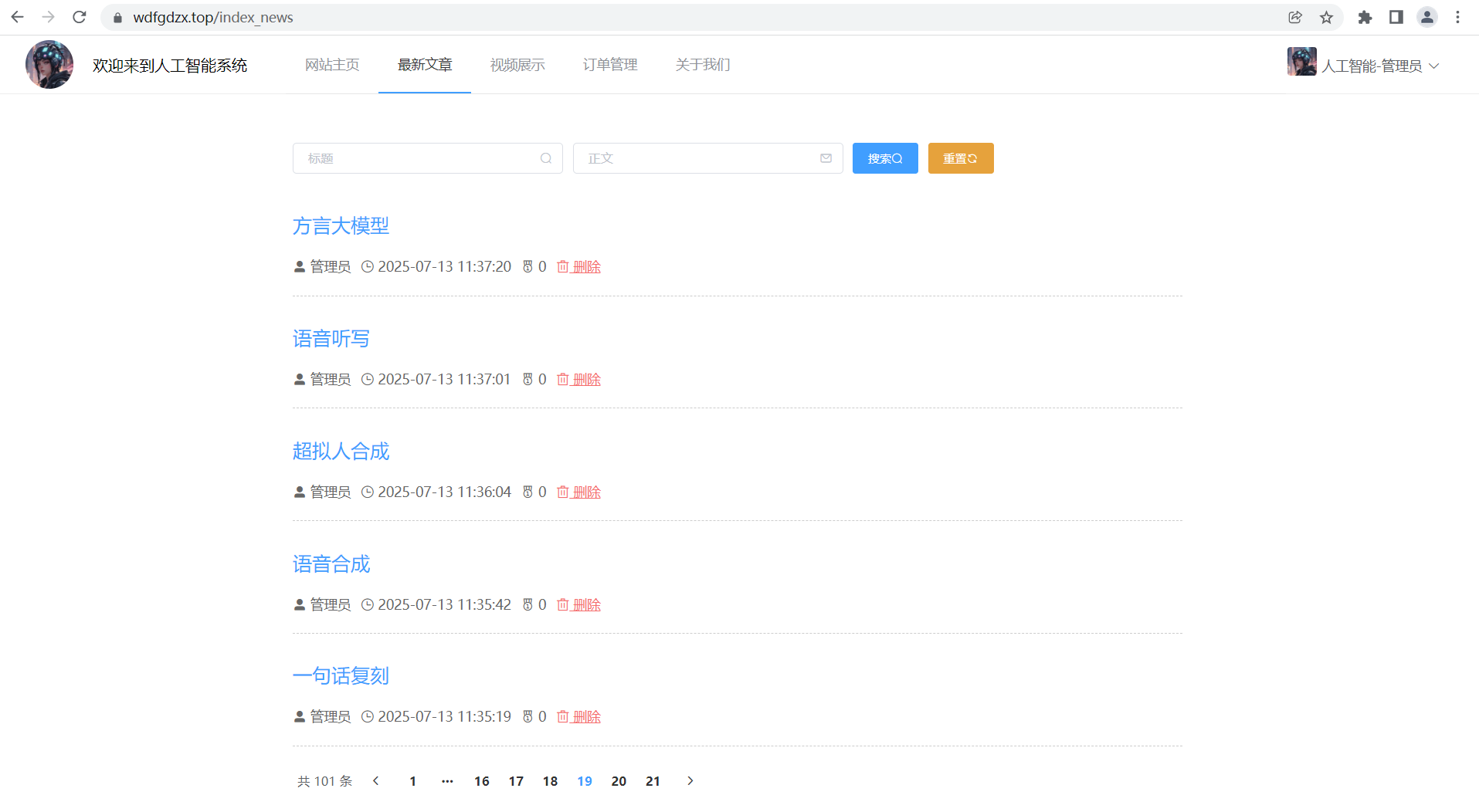Open article 超拟人合成

click(341, 452)
